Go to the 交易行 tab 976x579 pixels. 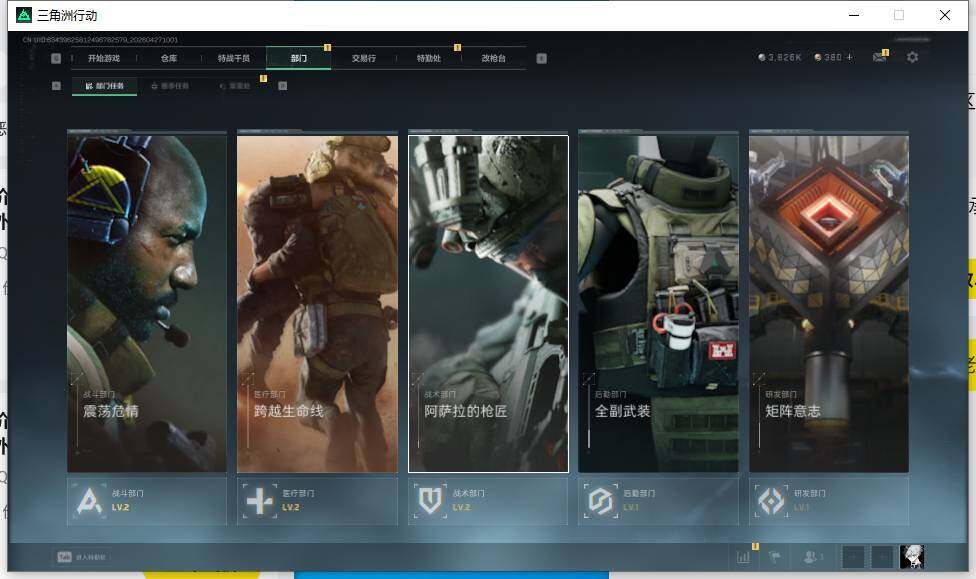click(x=364, y=58)
